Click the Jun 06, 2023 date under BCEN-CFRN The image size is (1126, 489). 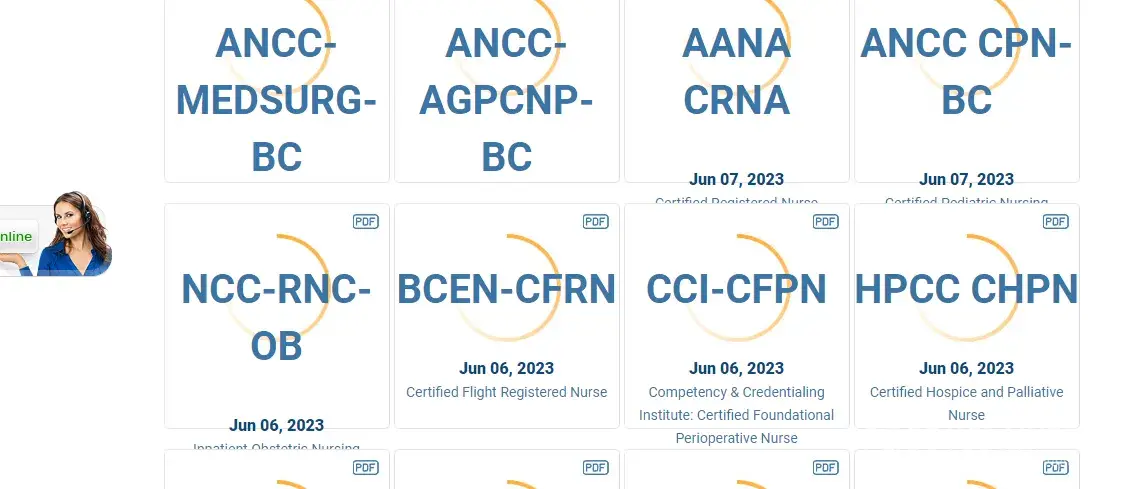507,368
